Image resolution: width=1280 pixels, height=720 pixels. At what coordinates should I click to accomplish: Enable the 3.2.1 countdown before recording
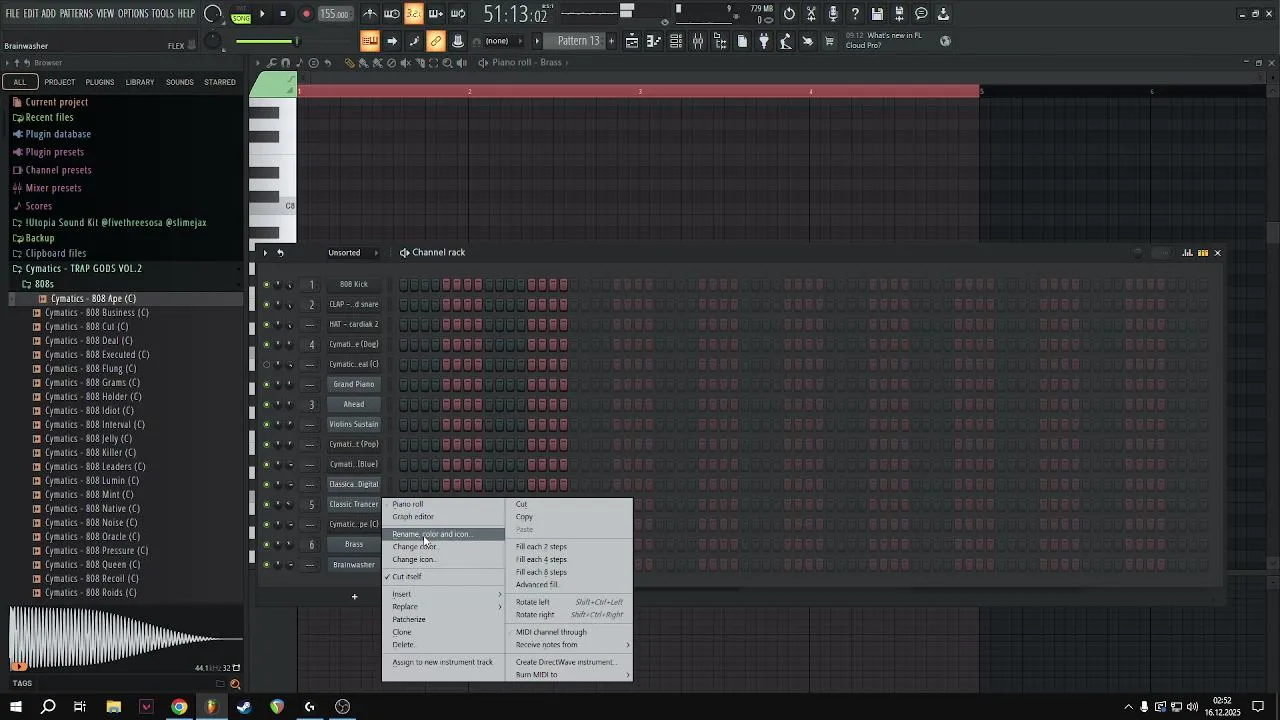coord(414,14)
